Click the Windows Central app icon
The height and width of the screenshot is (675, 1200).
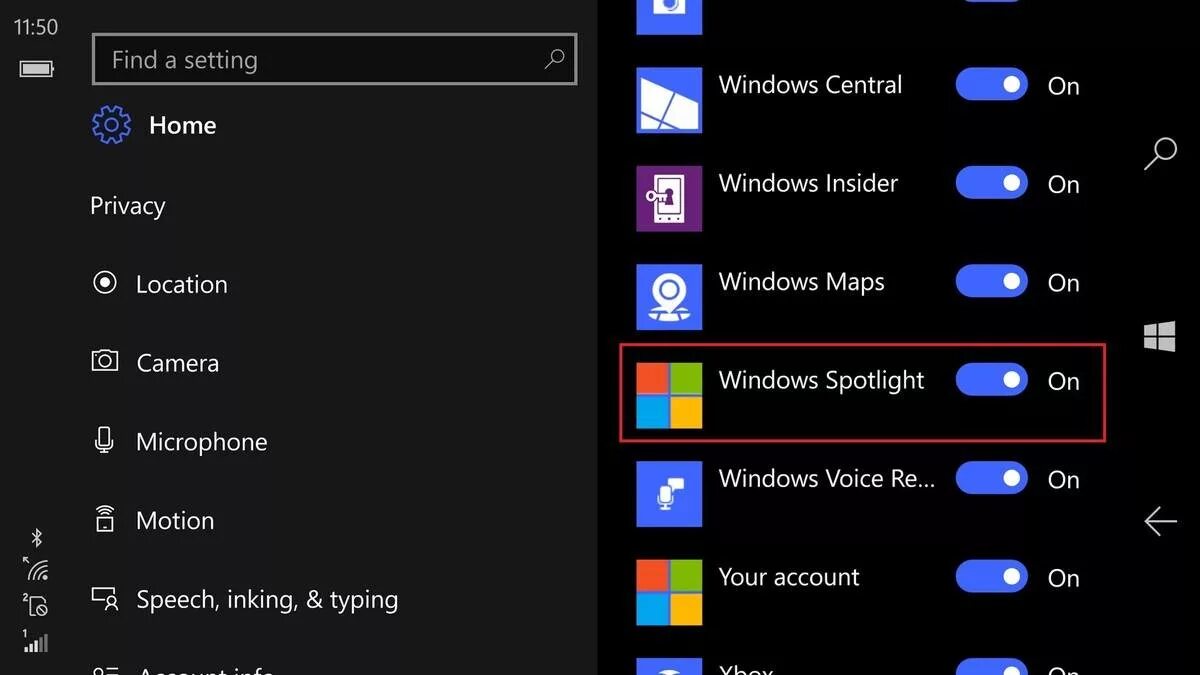click(x=669, y=100)
